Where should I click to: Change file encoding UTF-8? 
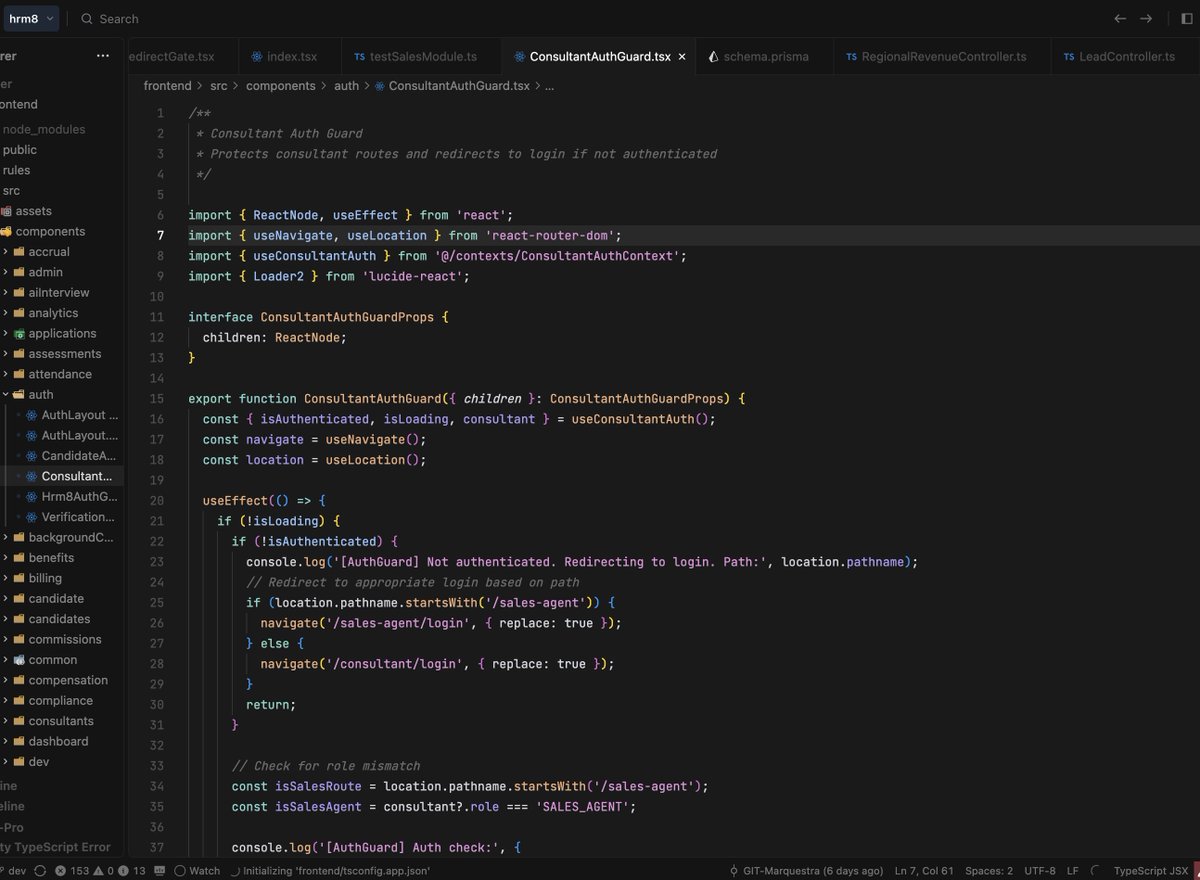[1040, 870]
